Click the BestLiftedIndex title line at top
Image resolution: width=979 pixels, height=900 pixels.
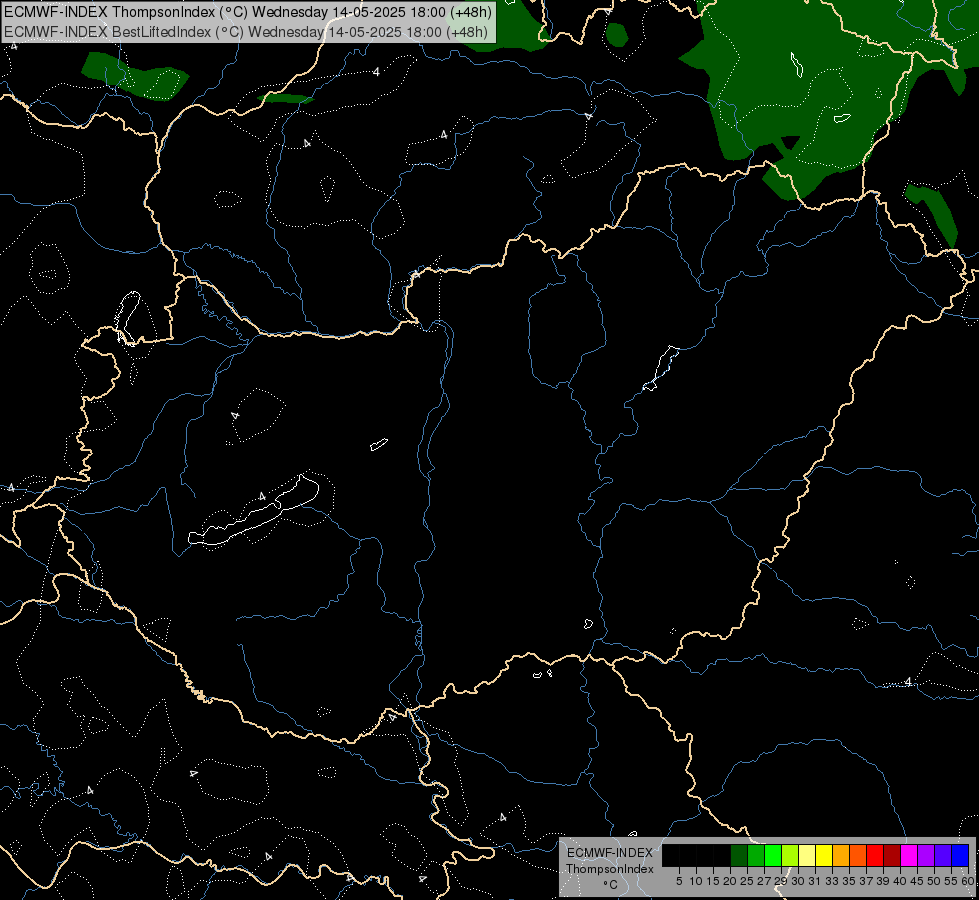click(x=246, y=31)
